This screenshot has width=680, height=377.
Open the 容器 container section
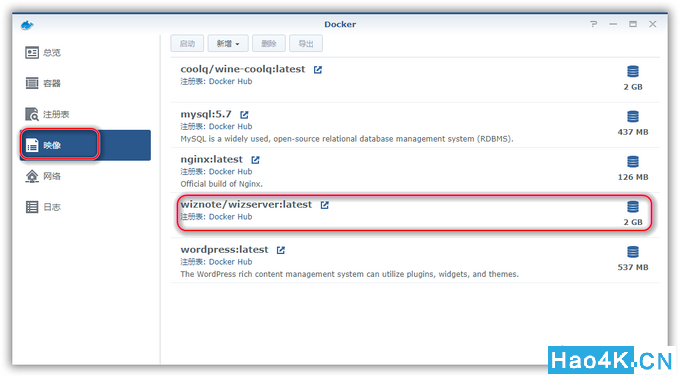85,83
